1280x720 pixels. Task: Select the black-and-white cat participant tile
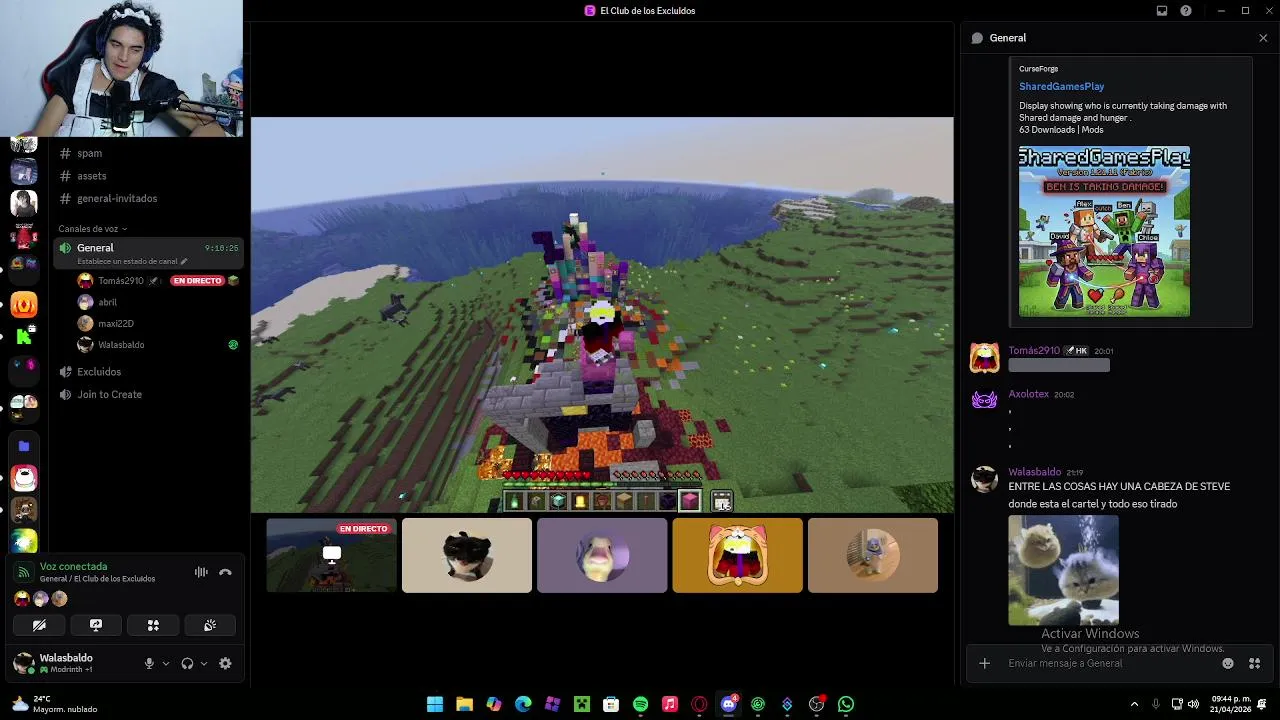click(x=467, y=555)
